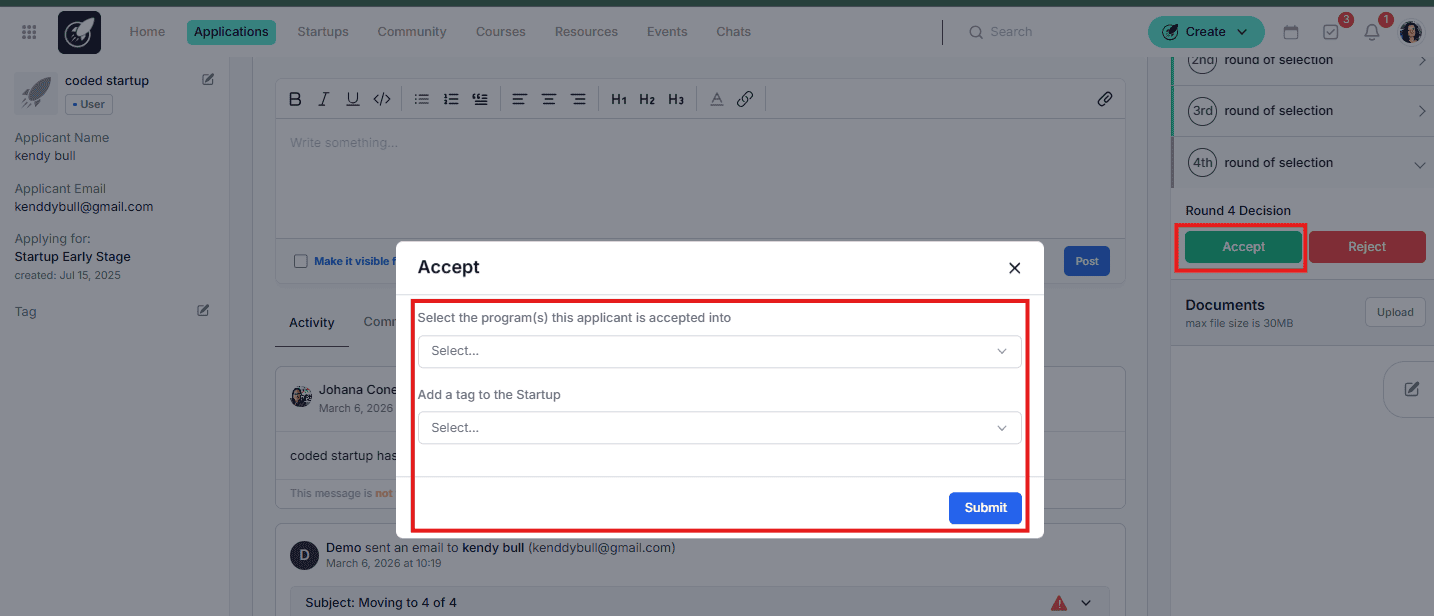1434x616 pixels.
Task: Expand the 3rd round of selection
Action: tap(1421, 111)
